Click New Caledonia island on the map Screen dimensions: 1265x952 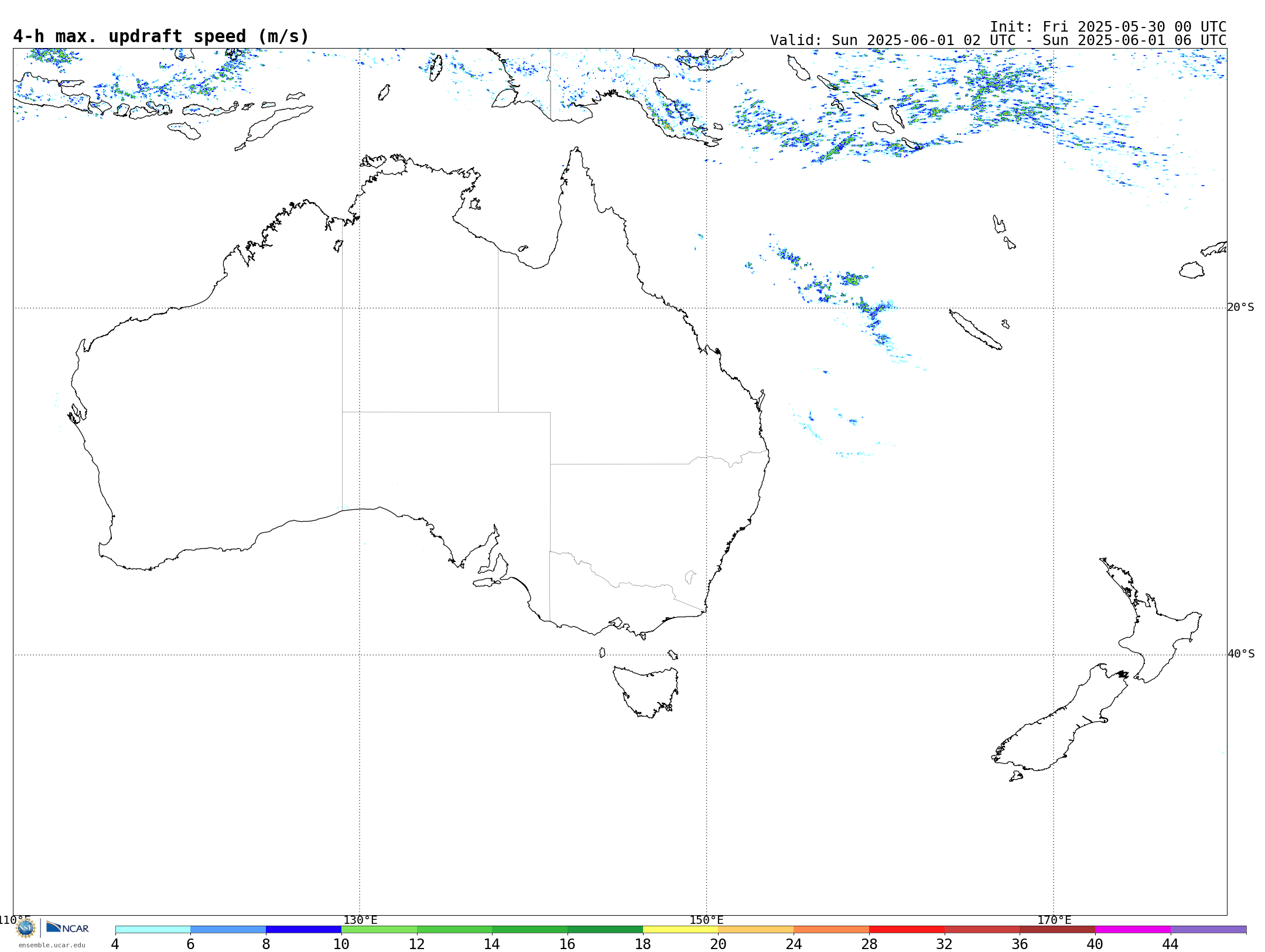pyautogui.click(x=975, y=330)
